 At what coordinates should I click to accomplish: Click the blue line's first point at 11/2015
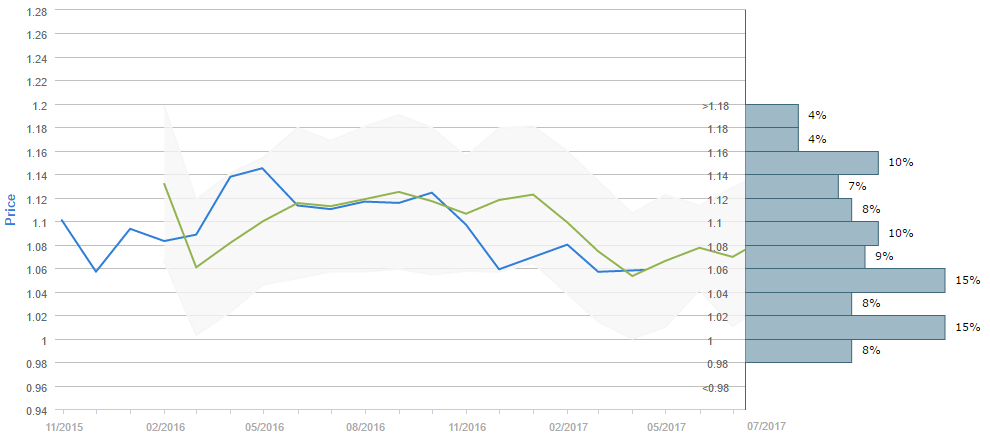click(x=62, y=220)
